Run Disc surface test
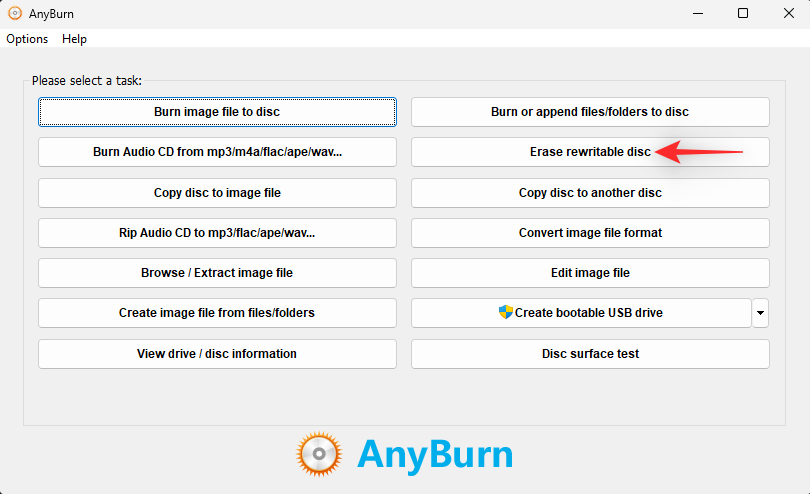 (x=590, y=353)
